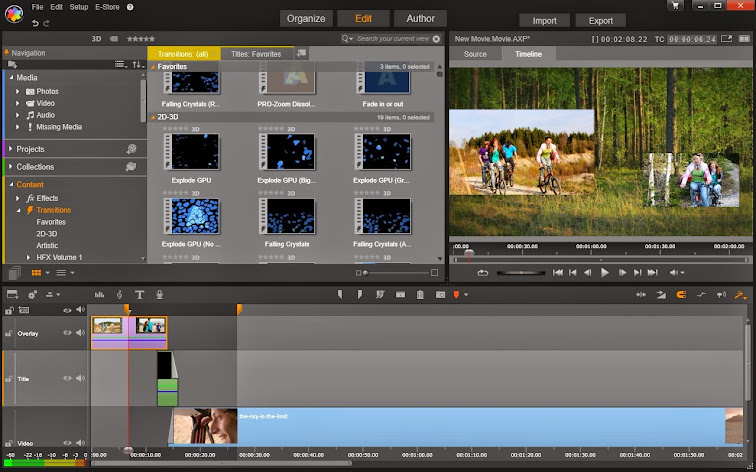Open the File menu
Screen dimensions: 756x472
pyautogui.click(x=37, y=7)
